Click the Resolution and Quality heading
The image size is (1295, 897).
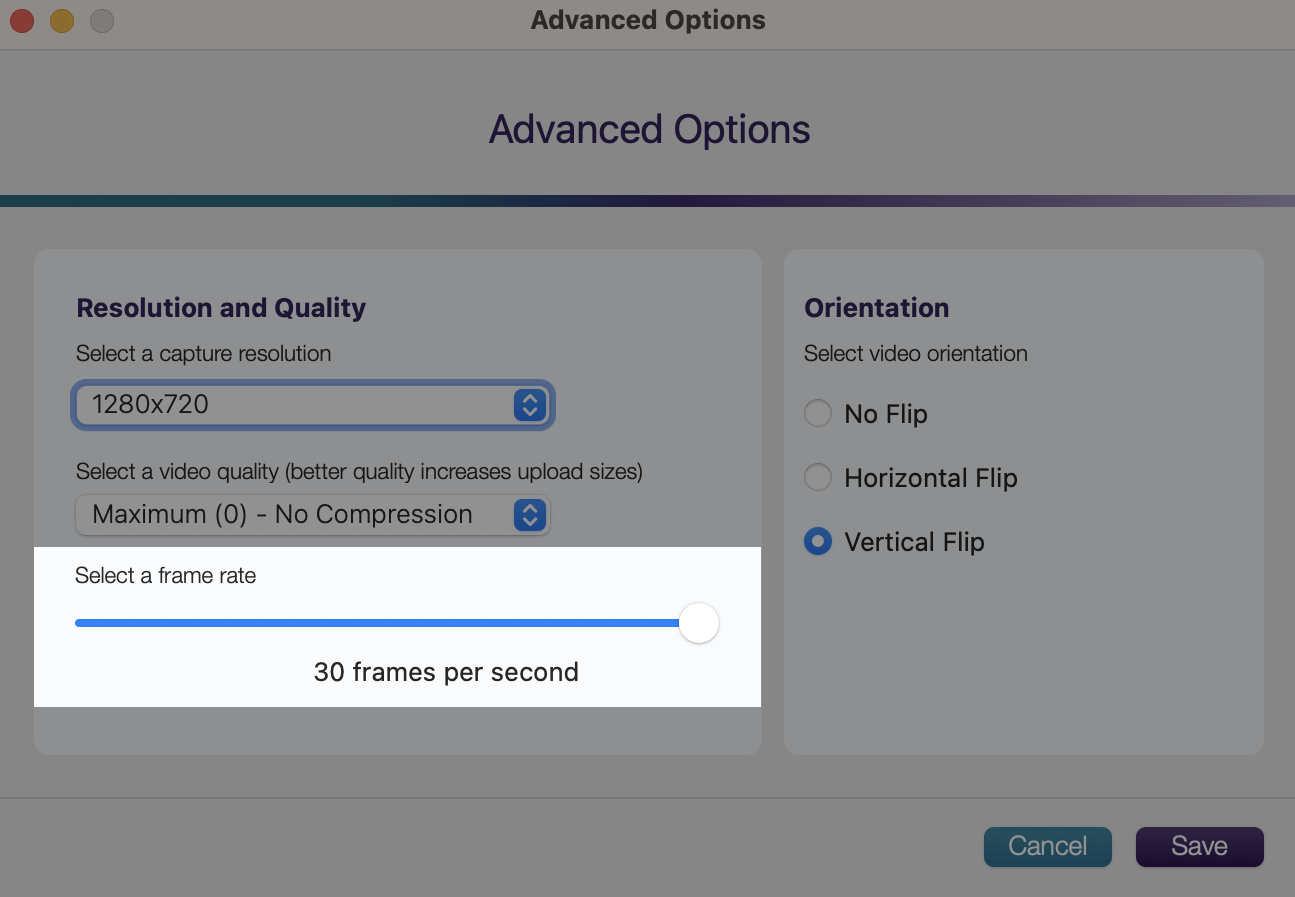point(221,308)
